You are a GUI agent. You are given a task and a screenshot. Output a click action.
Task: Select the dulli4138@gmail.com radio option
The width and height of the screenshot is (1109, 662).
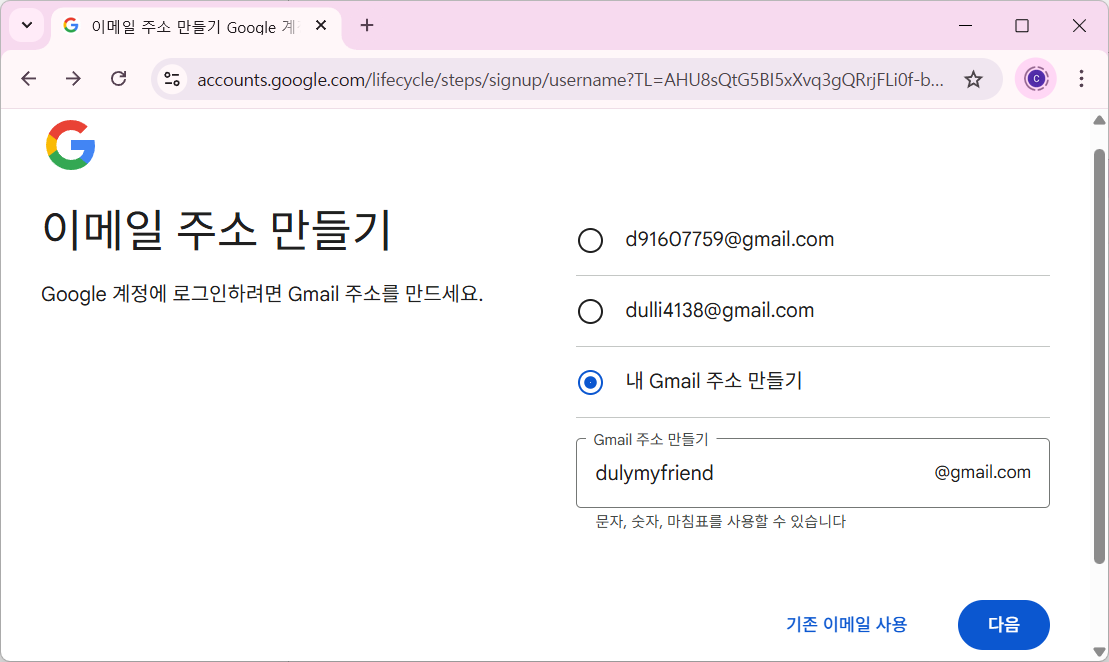(591, 311)
